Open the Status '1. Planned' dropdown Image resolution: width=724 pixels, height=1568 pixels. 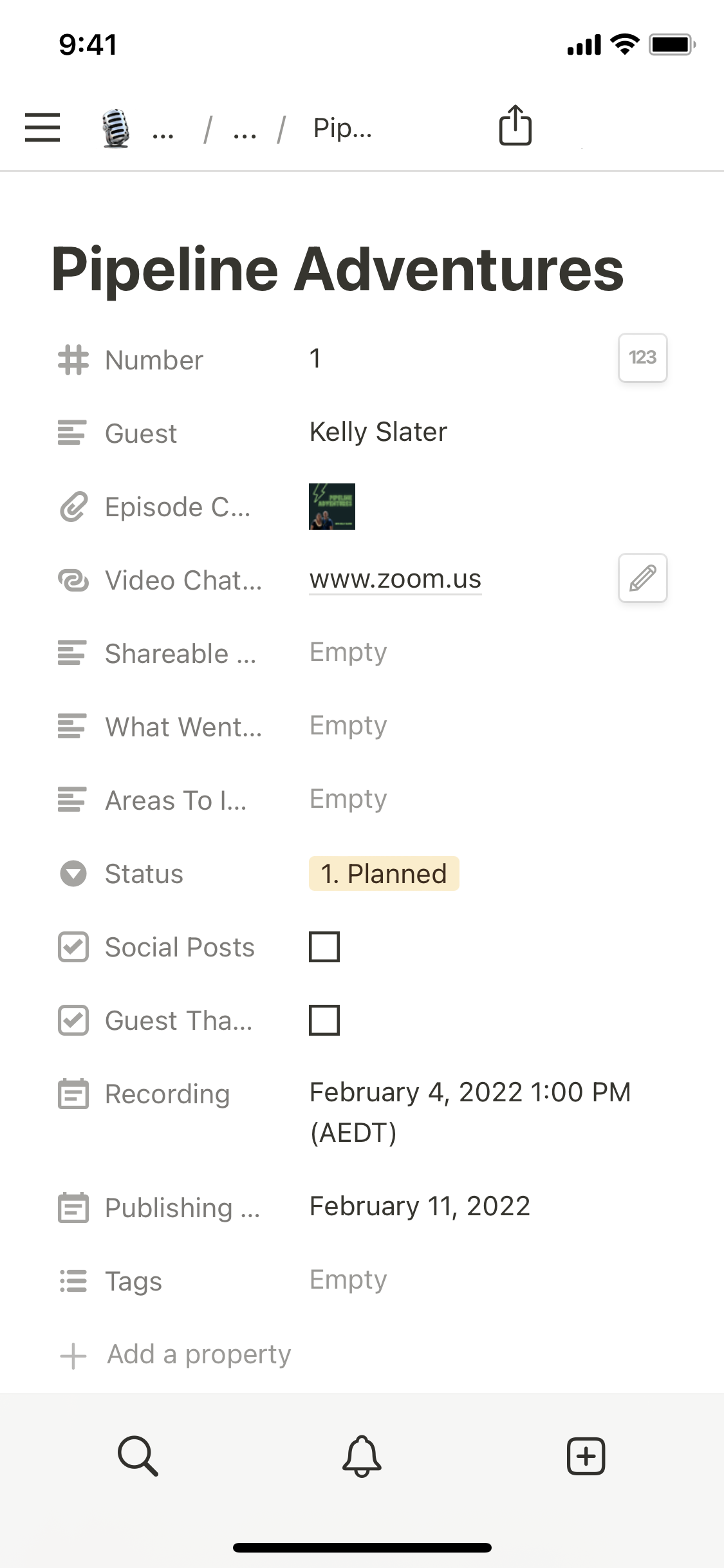pos(384,873)
